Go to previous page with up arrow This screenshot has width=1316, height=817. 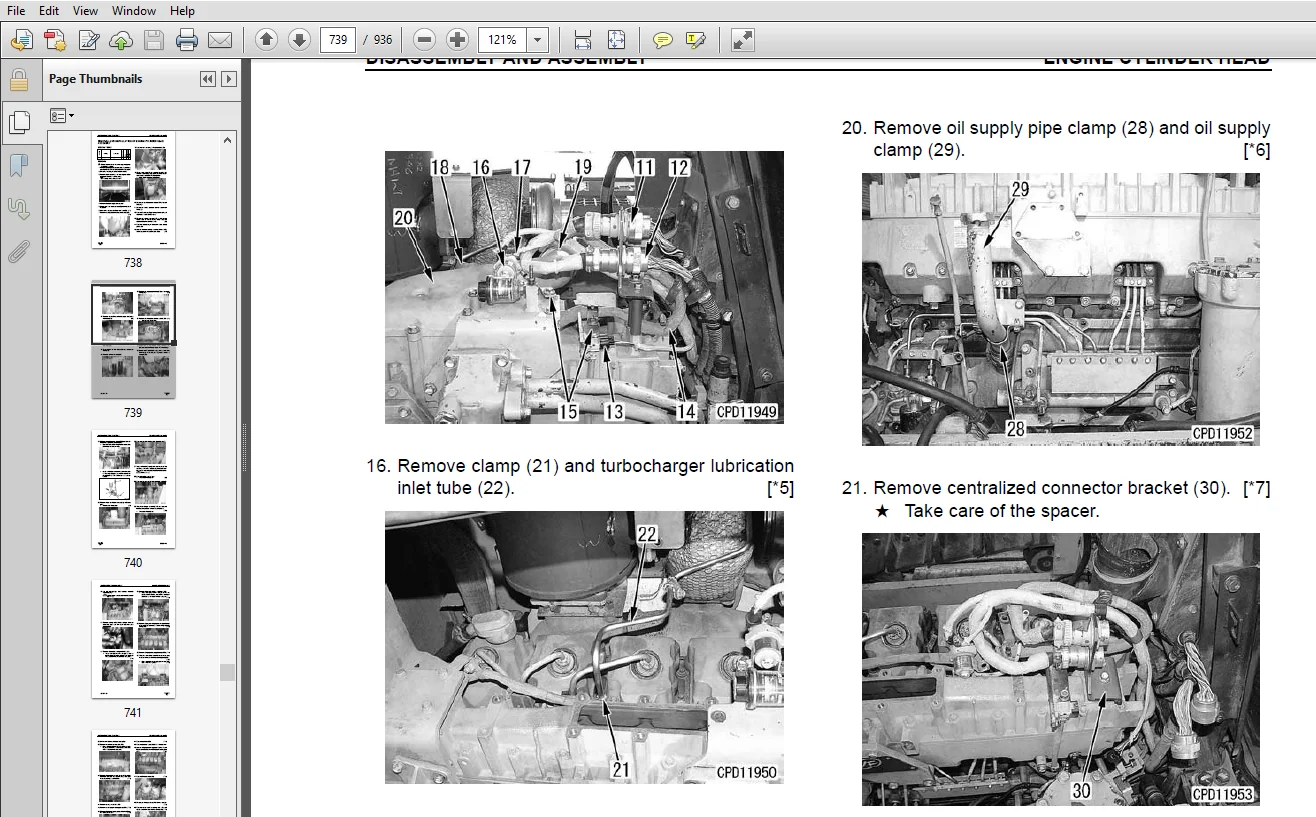pyautogui.click(x=266, y=40)
